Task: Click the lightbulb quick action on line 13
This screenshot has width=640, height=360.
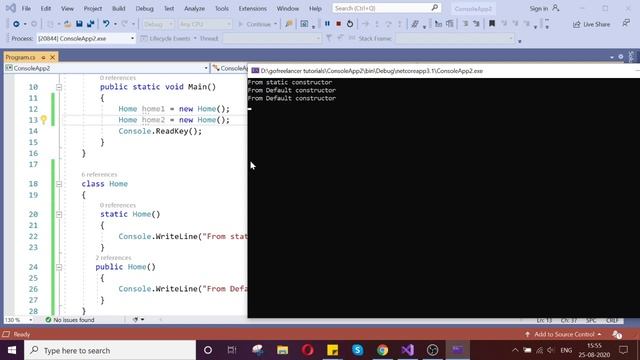Action: [x=44, y=120]
